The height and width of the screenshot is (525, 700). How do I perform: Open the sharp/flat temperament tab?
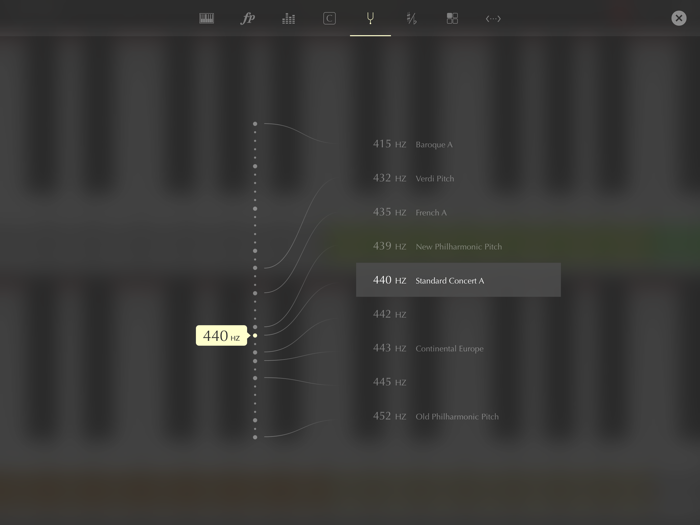click(x=411, y=18)
